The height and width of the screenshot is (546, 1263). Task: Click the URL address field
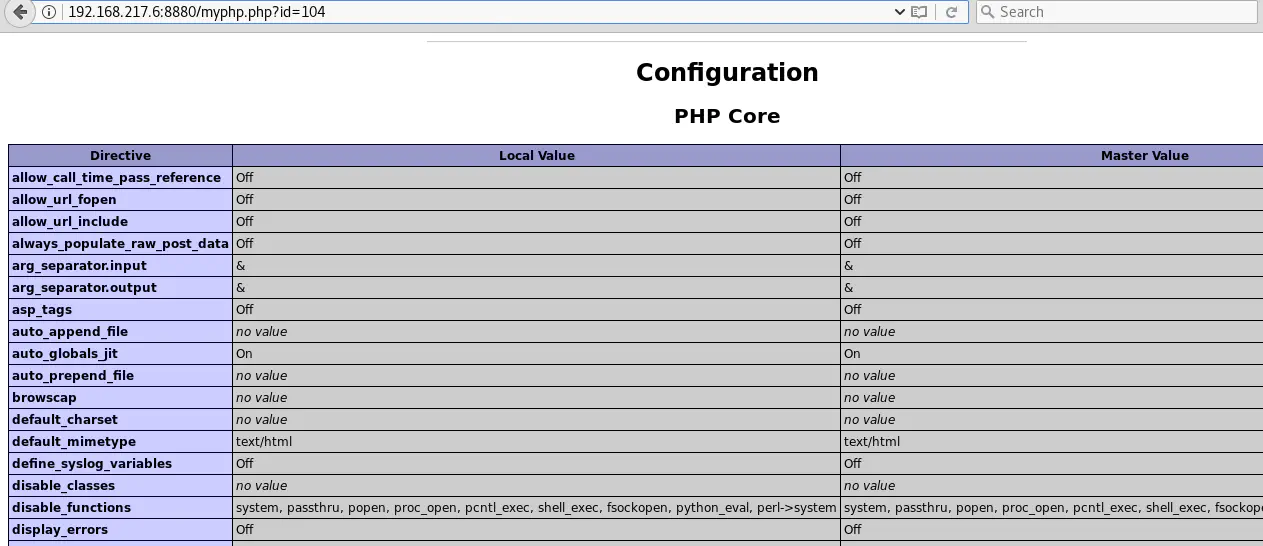tap(478, 12)
